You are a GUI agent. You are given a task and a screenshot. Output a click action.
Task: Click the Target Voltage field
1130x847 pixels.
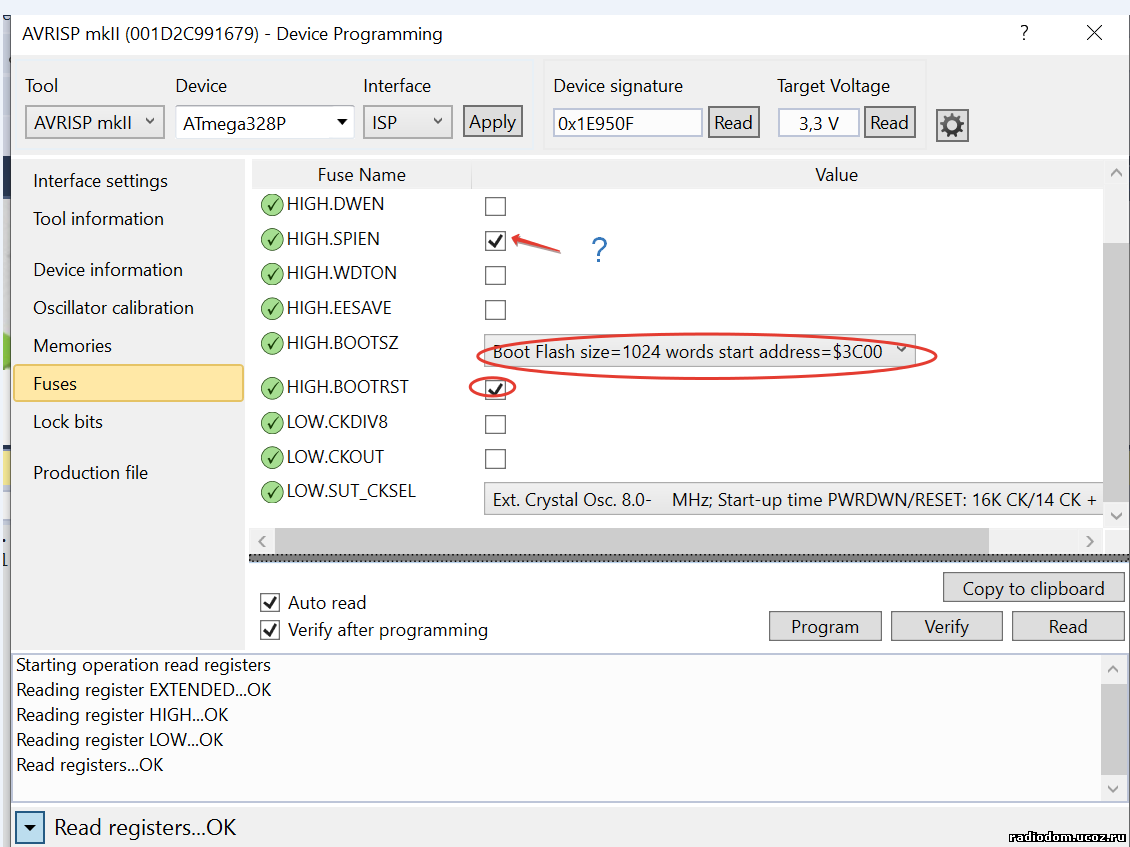tap(819, 123)
